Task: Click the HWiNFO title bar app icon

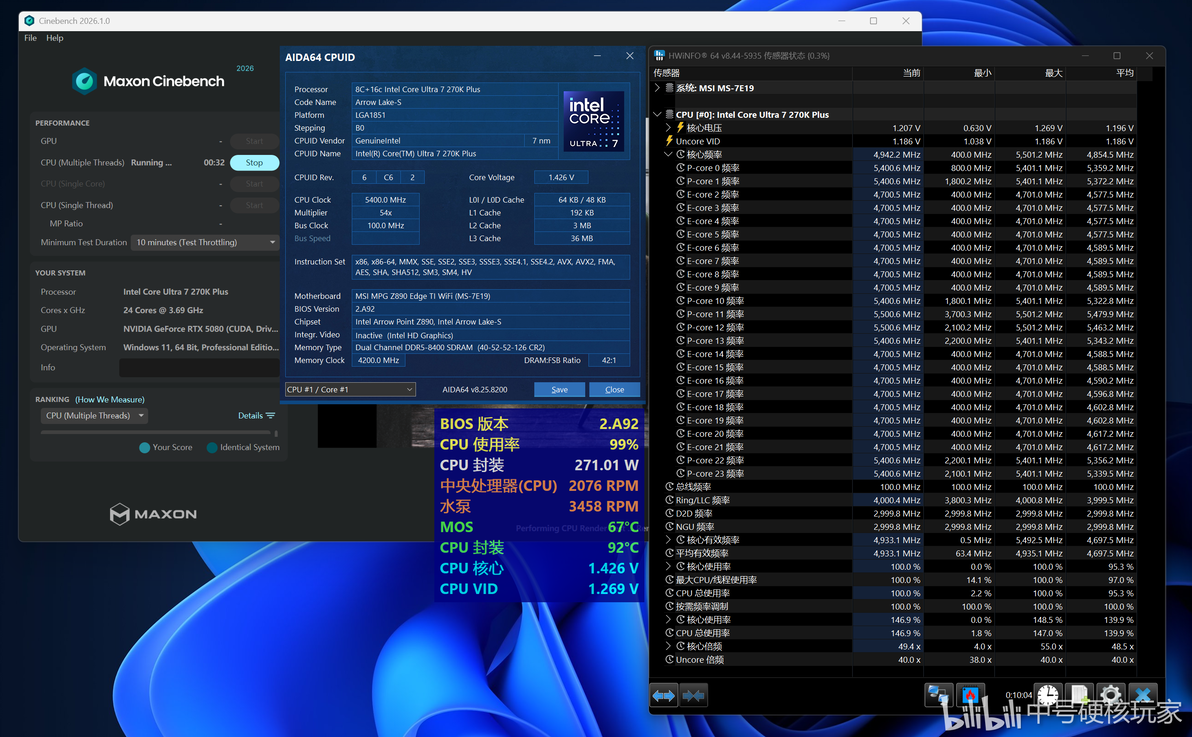Action: point(659,56)
